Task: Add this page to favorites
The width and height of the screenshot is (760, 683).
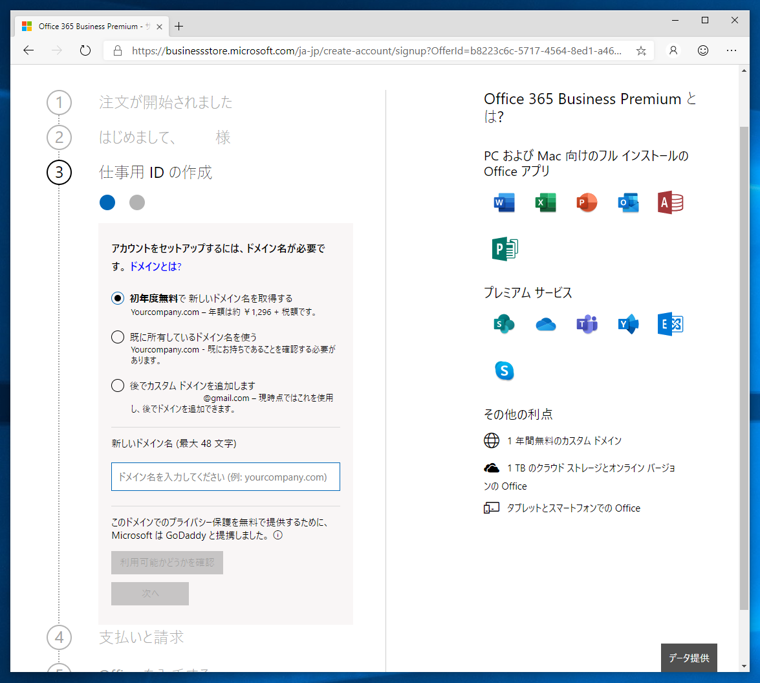Action: pyautogui.click(x=641, y=50)
